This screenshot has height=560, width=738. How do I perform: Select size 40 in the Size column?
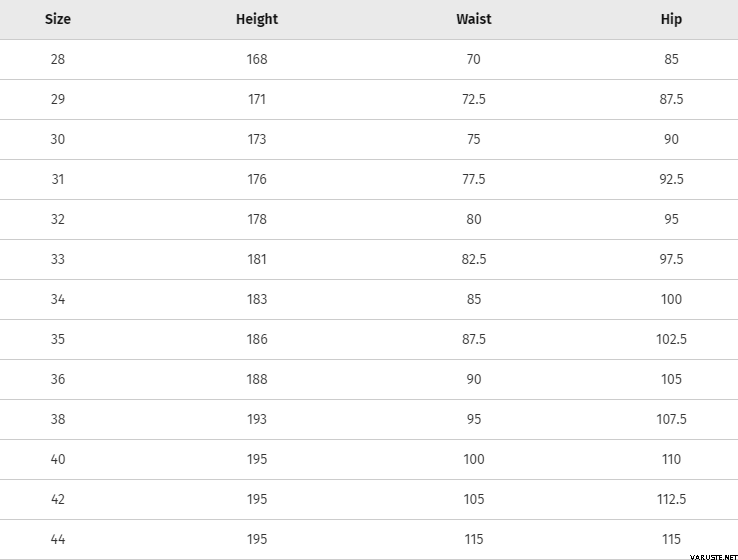click(58, 459)
